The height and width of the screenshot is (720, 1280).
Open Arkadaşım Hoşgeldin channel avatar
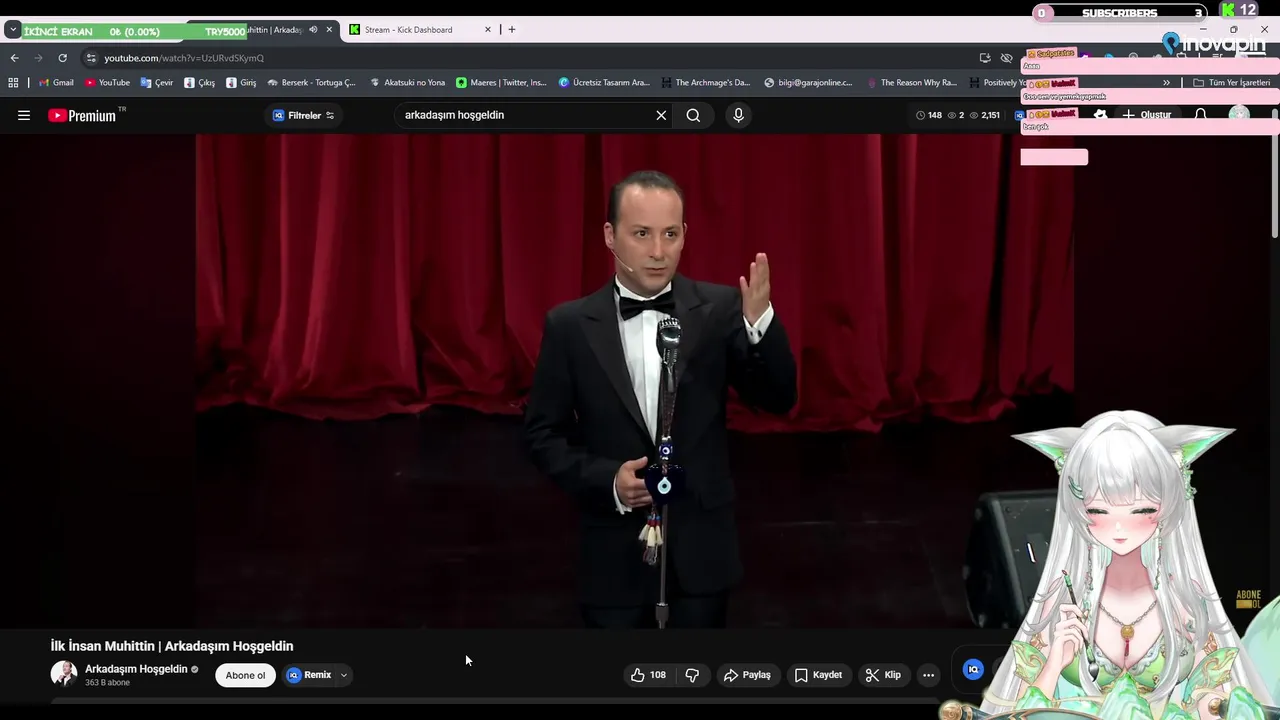tap(64, 674)
